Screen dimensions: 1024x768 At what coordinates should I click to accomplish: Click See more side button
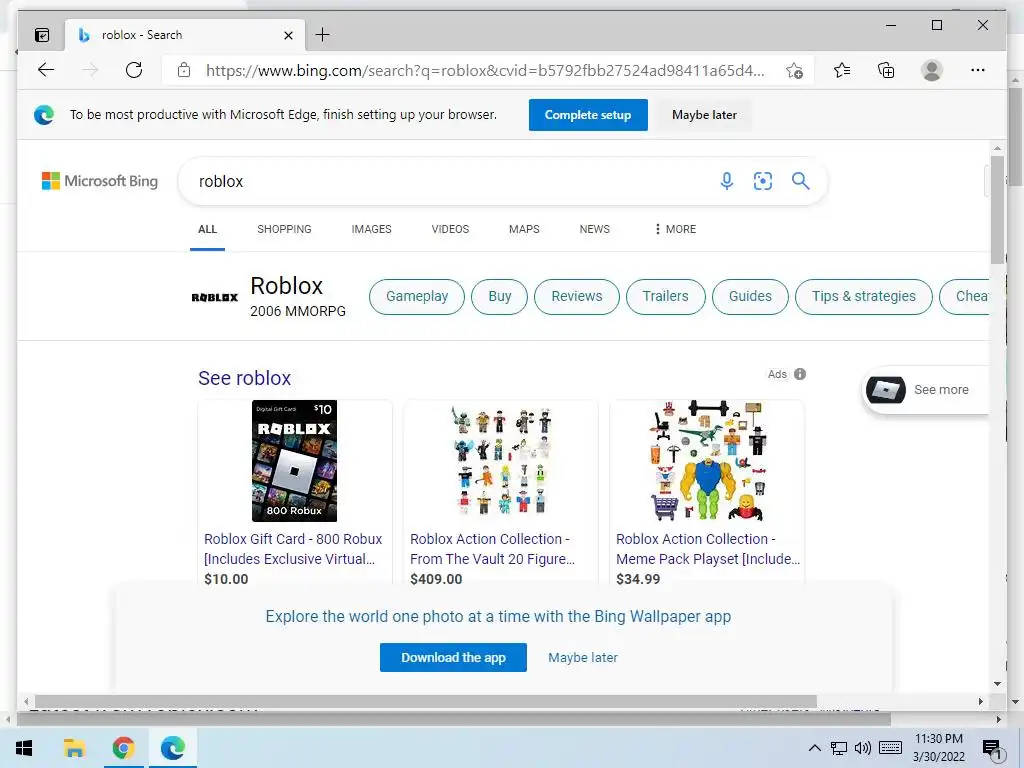click(925, 390)
